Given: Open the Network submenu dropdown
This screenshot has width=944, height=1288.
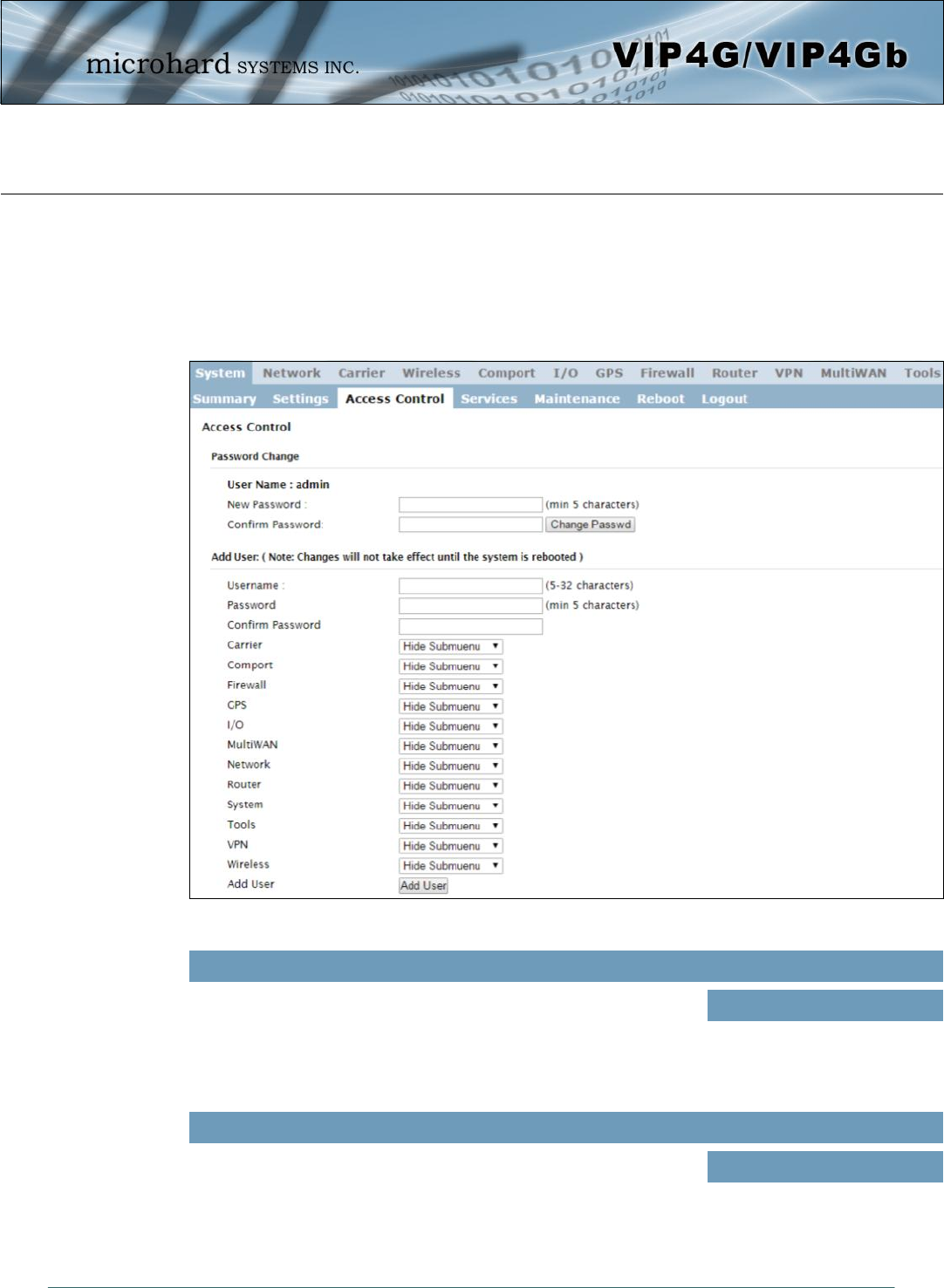Looking at the screenshot, I should 451,767.
